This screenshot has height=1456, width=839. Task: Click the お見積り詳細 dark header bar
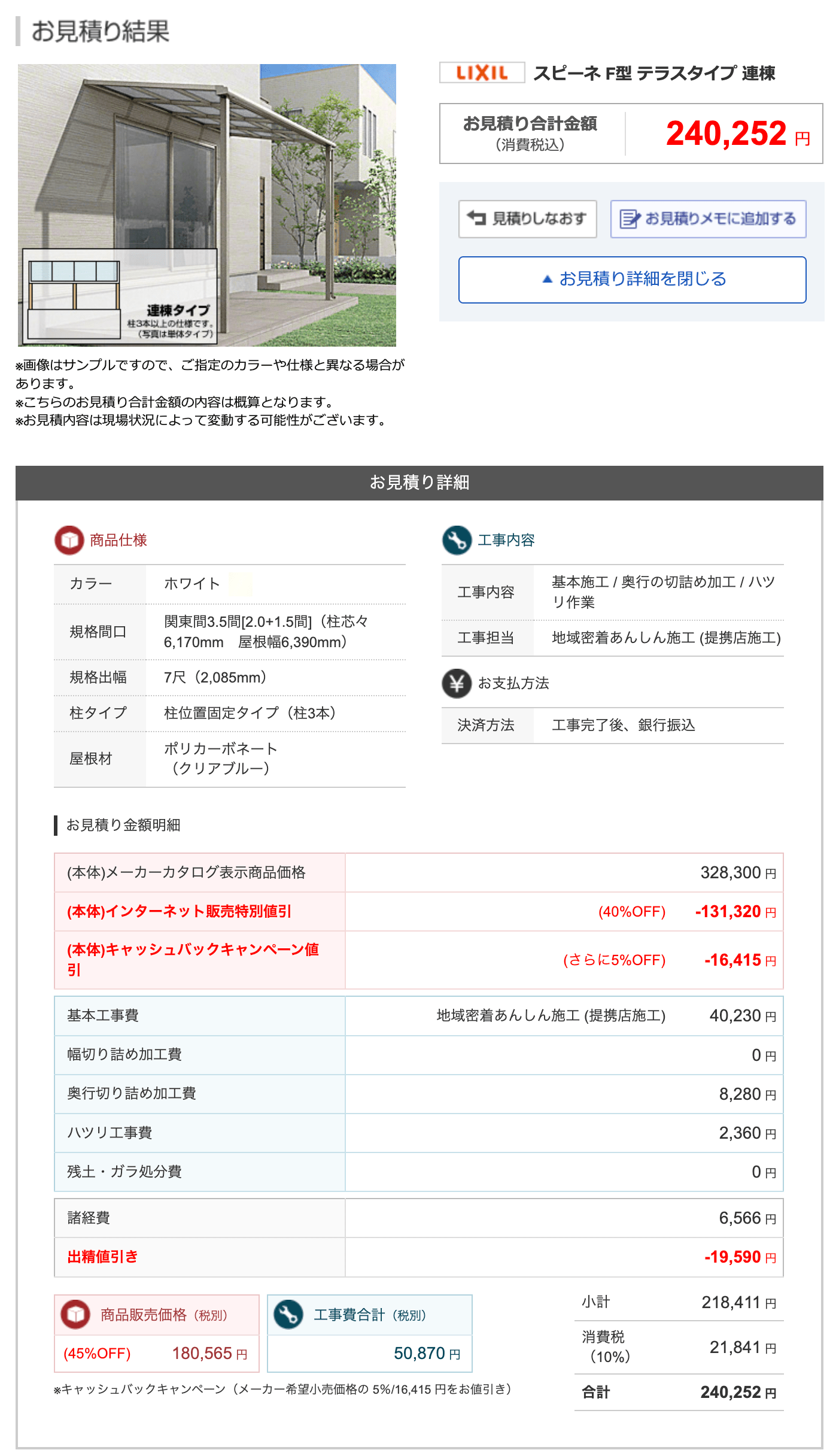[x=419, y=483]
